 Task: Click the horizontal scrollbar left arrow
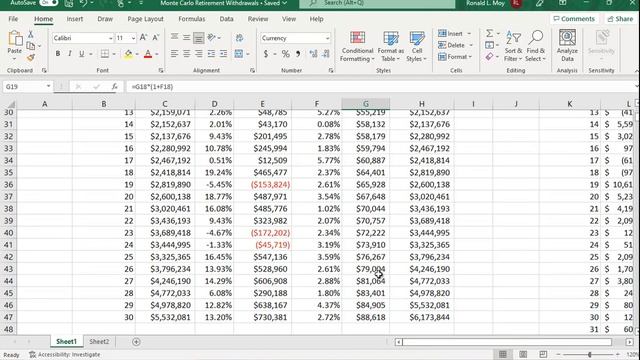point(398,342)
